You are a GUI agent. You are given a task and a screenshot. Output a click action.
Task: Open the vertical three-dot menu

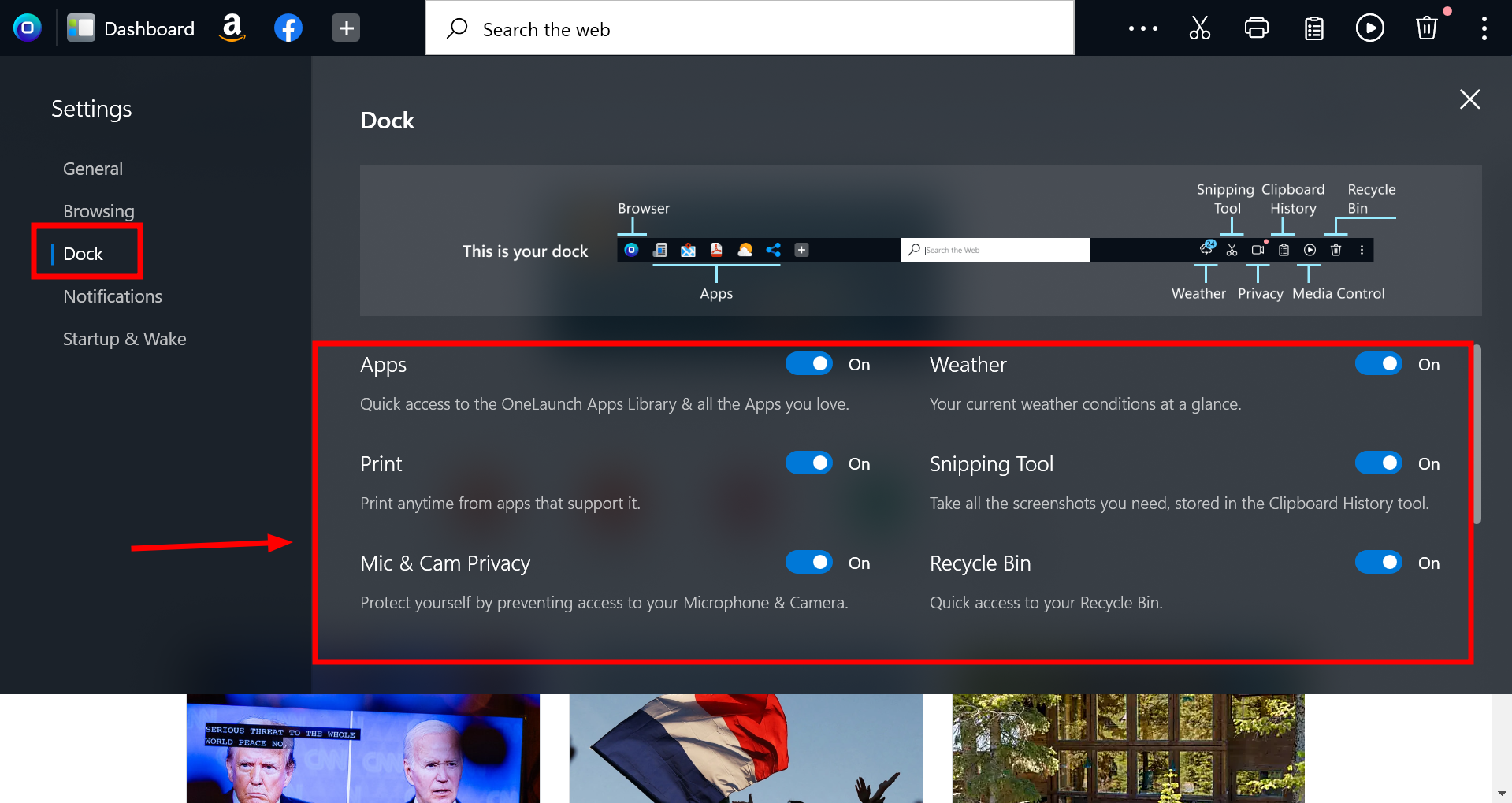coord(1484,28)
